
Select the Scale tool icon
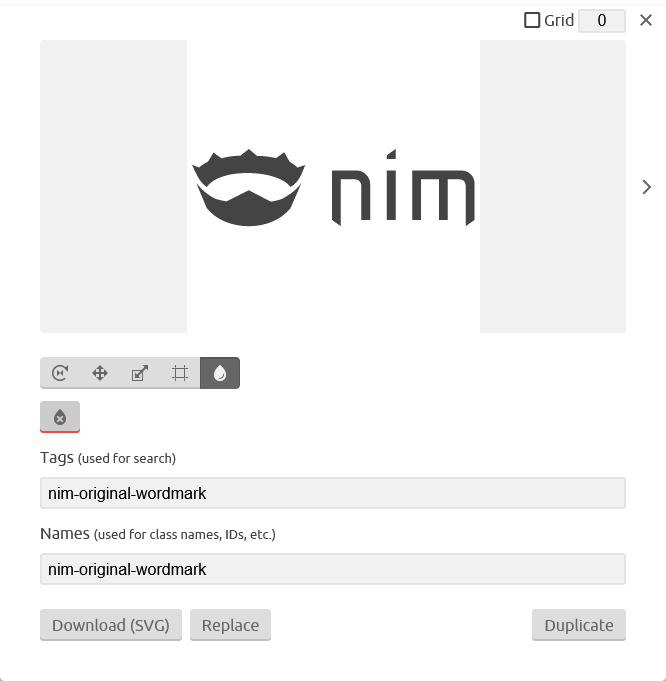pos(140,373)
